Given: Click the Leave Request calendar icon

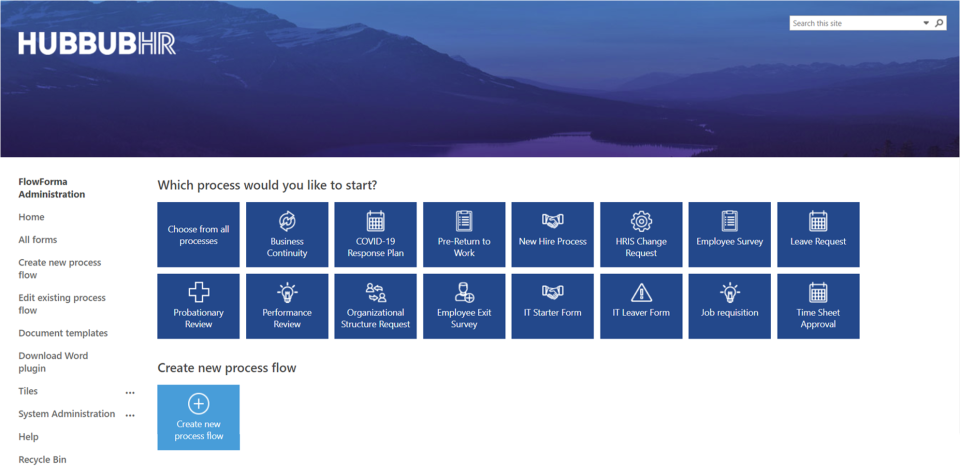Looking at the screenshot, I should pyautogui.click(x=818, y=221).
